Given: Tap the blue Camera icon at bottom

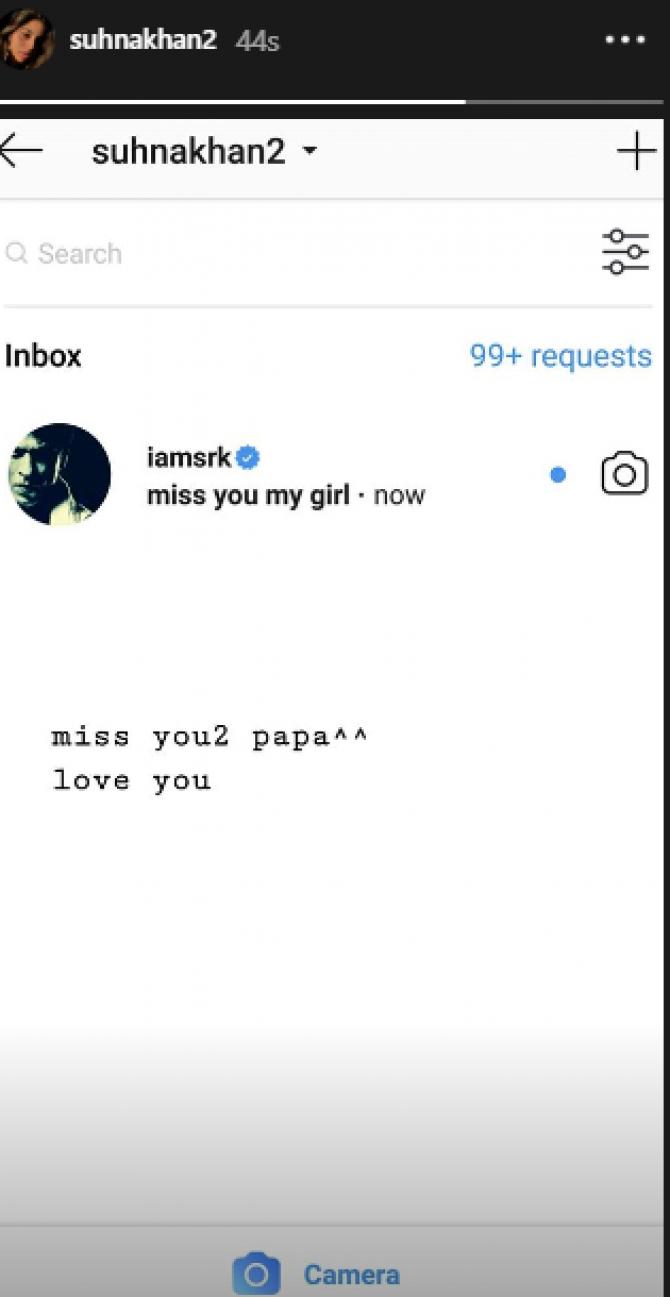Looking at the screenshot, I should (x=256, y=1274).
